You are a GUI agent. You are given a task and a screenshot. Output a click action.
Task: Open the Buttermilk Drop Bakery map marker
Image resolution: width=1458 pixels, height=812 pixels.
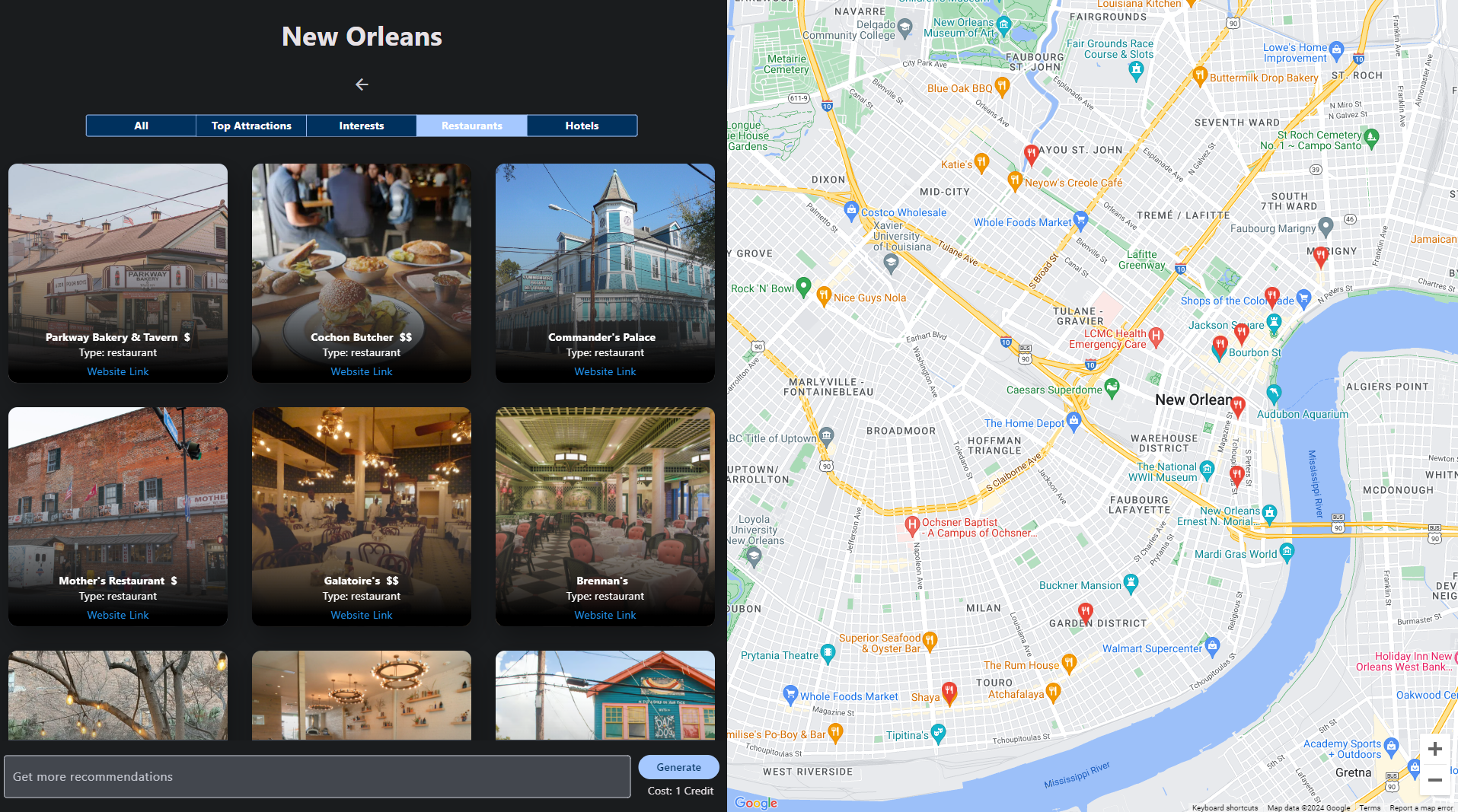(1200, 75)
